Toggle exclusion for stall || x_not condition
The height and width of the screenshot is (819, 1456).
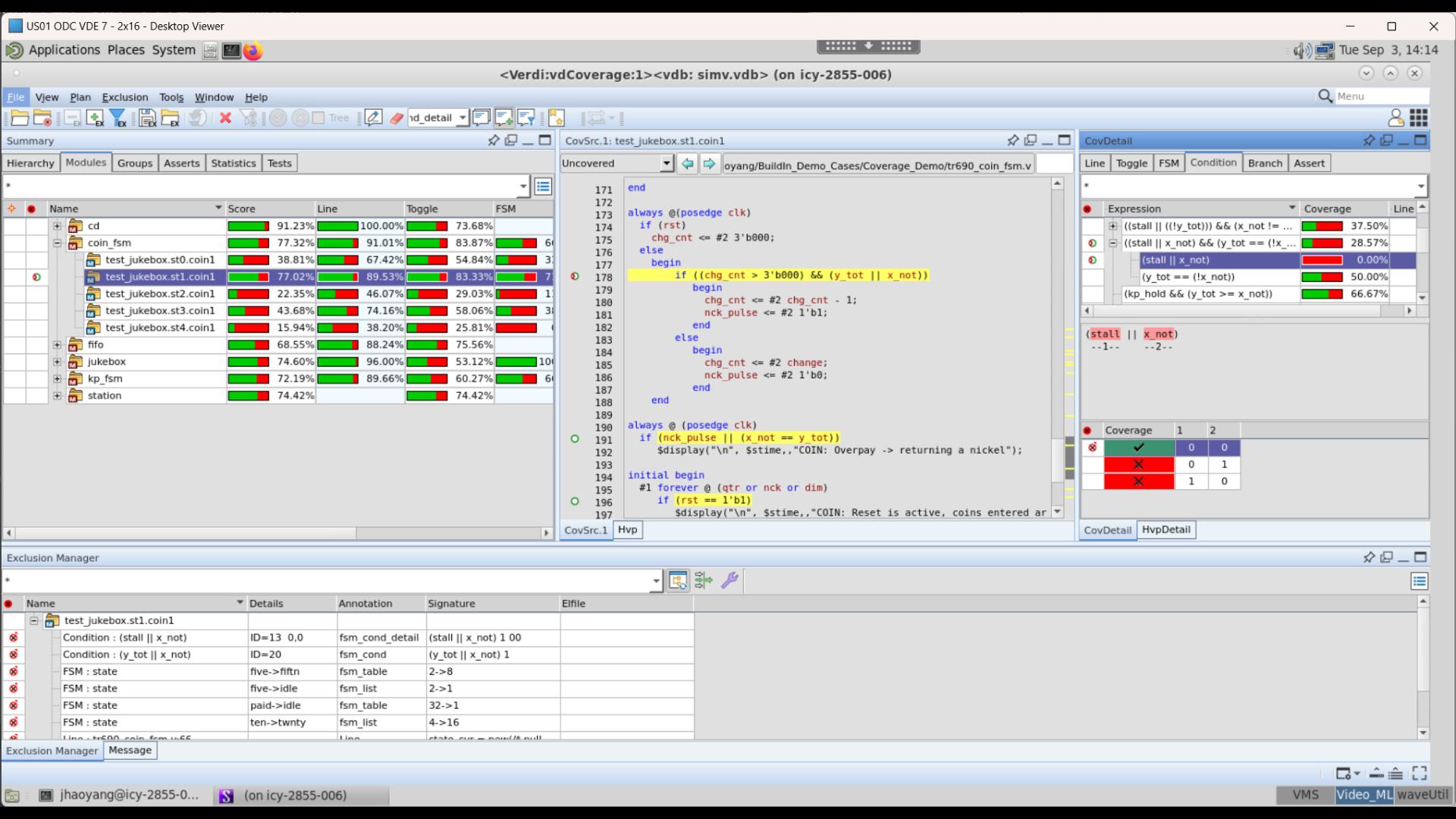pos(1093,259)
